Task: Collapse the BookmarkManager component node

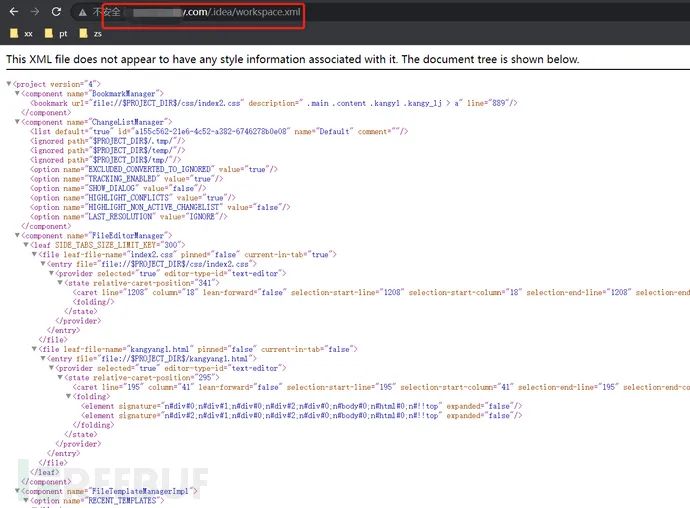Action: (x=17, y=93)
